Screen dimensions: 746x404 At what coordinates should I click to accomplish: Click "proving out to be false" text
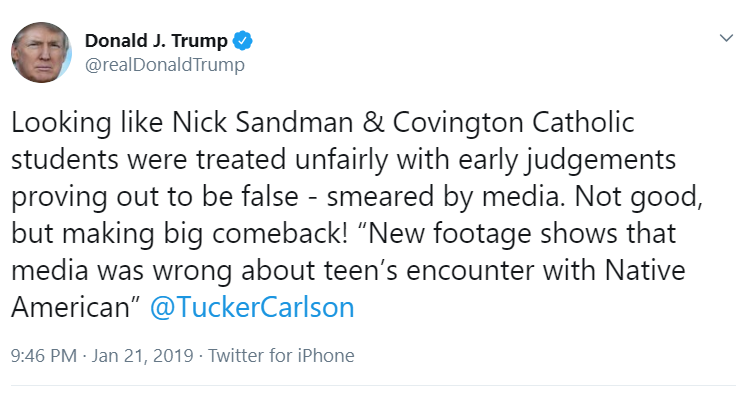[155, 197]
